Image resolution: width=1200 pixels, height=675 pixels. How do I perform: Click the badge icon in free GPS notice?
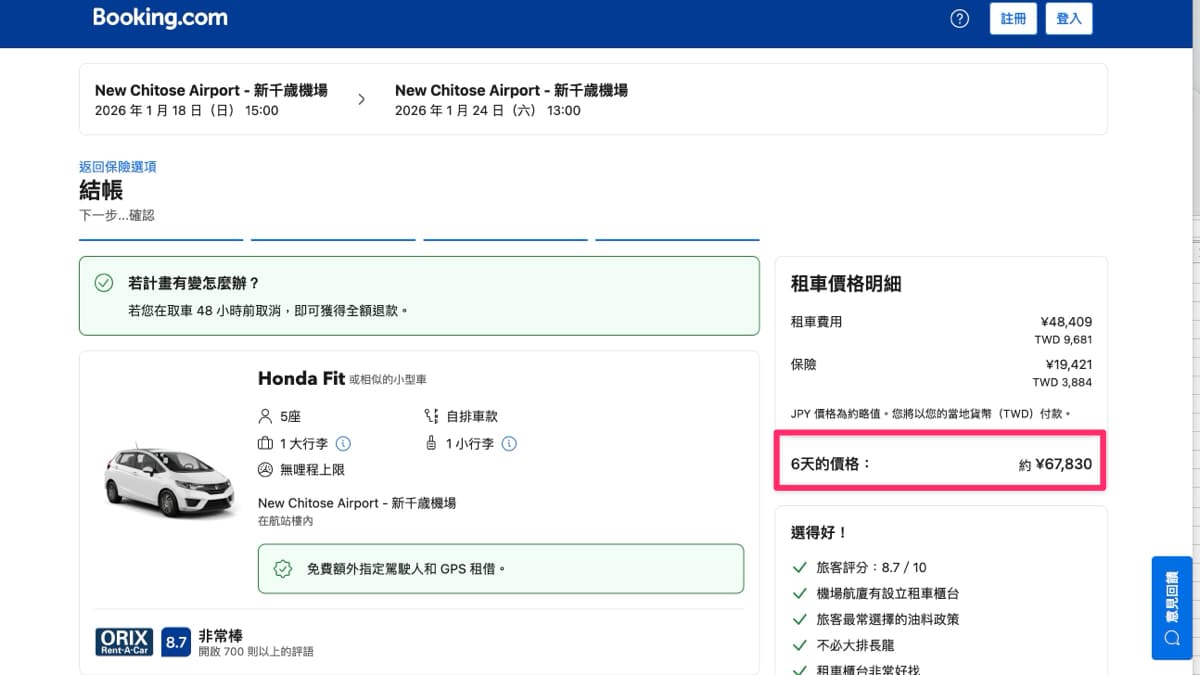point(283,569)
